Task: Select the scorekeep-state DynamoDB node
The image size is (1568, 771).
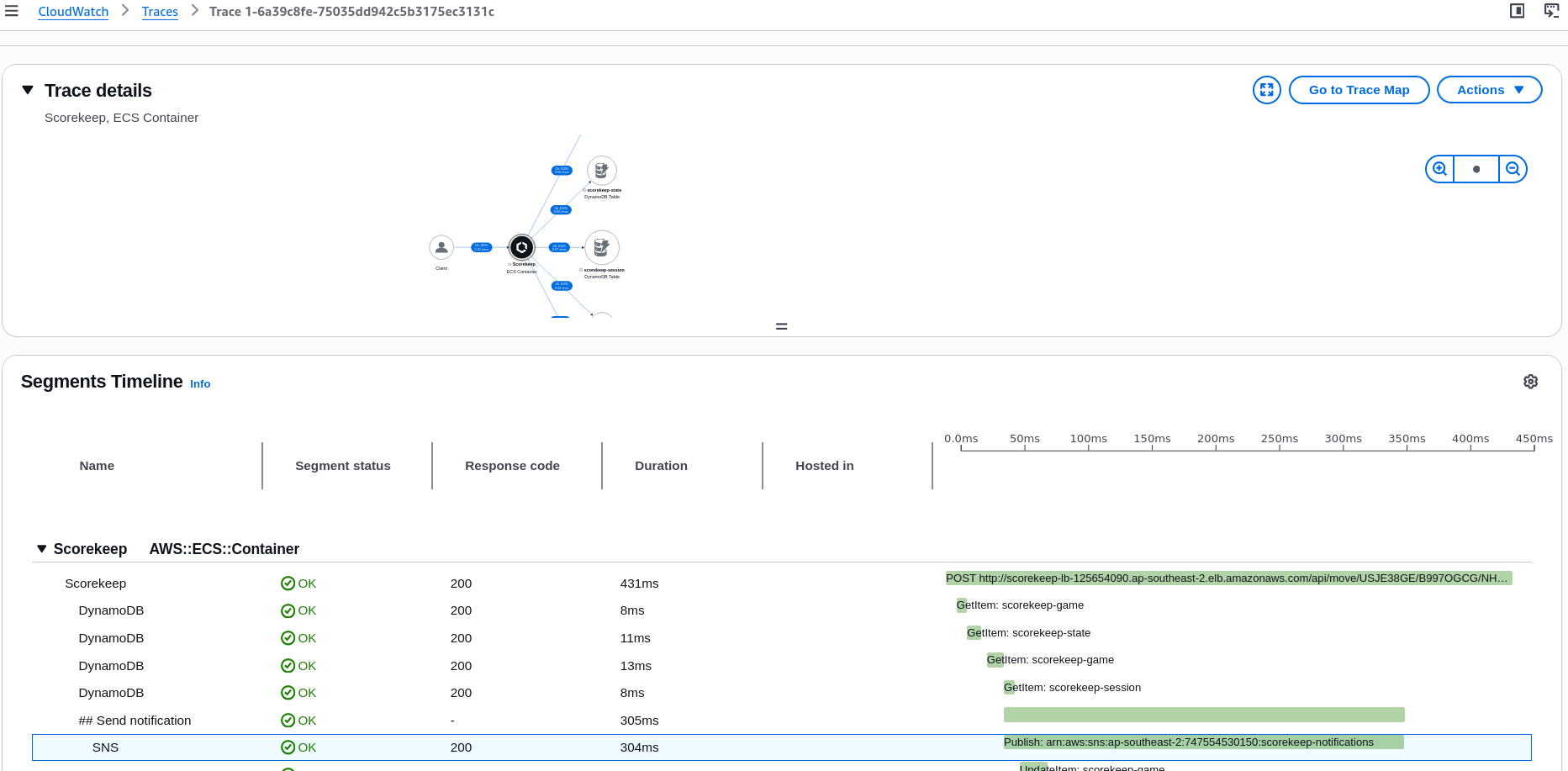Action: click(602, 171)
